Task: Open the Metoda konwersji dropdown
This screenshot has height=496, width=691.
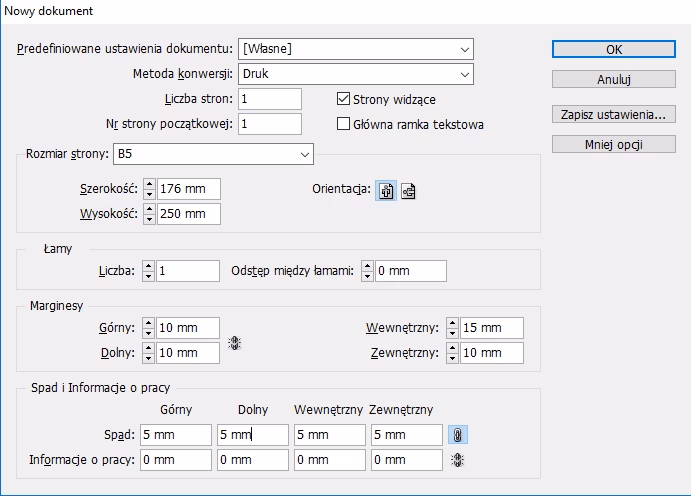Action: (356, 74)
